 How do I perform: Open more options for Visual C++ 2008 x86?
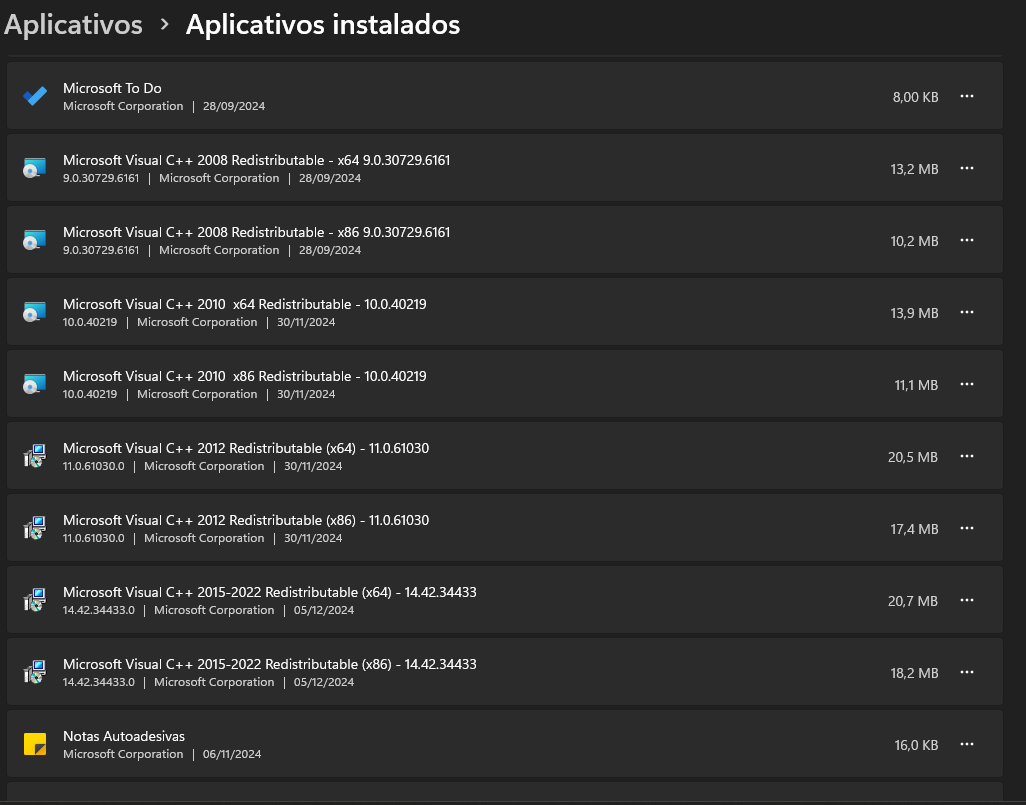pyautogui.click(x=966, y=240)
